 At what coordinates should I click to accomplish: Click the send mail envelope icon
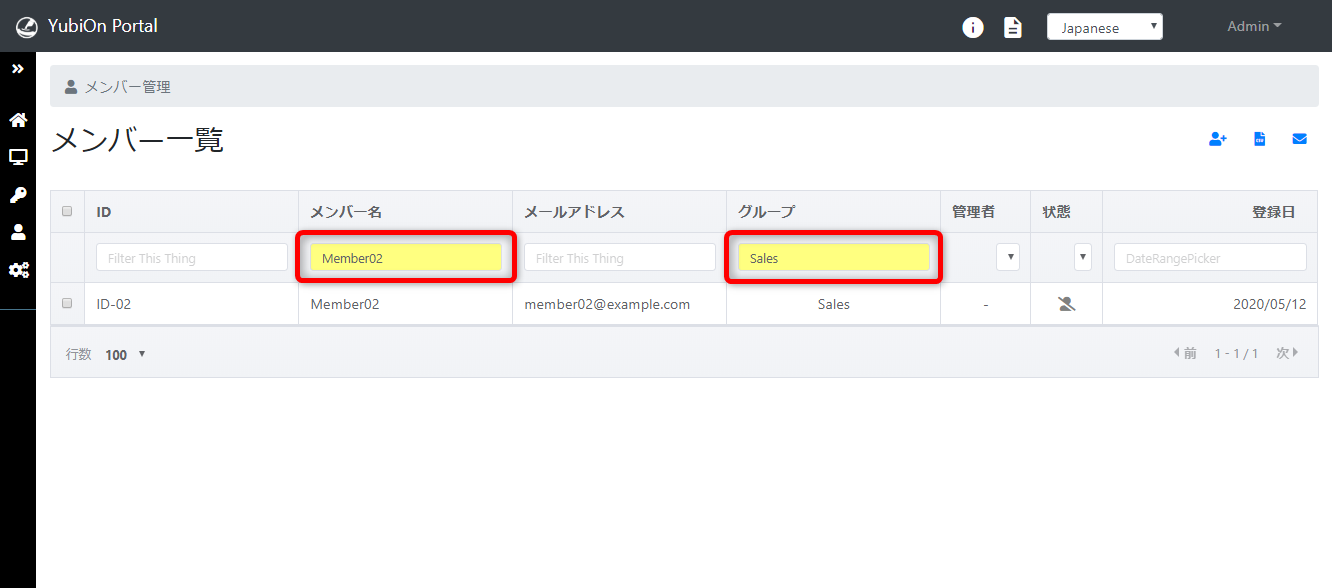(x=1299, y=140)
